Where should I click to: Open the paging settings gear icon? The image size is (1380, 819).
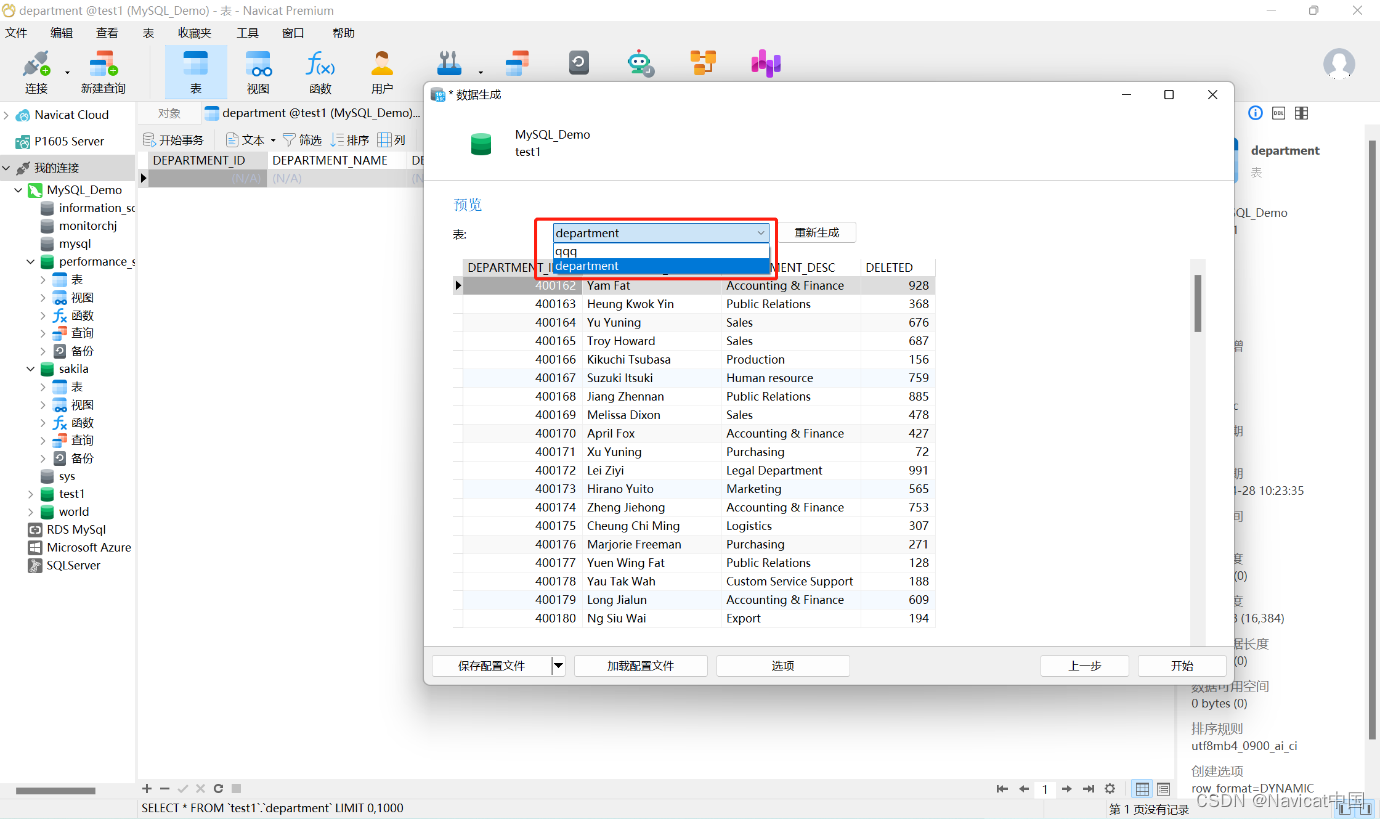coord(1110,789)
